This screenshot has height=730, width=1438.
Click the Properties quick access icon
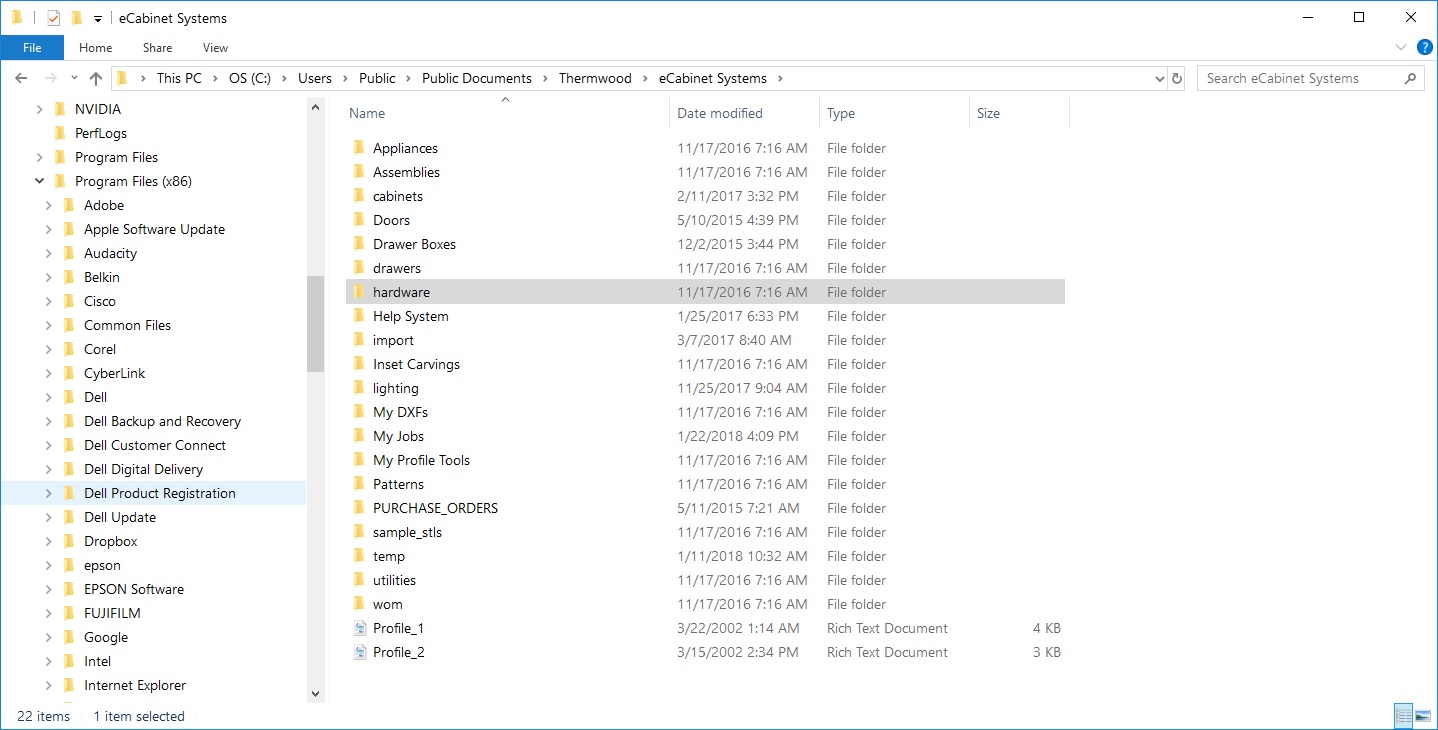coord(54,18)
